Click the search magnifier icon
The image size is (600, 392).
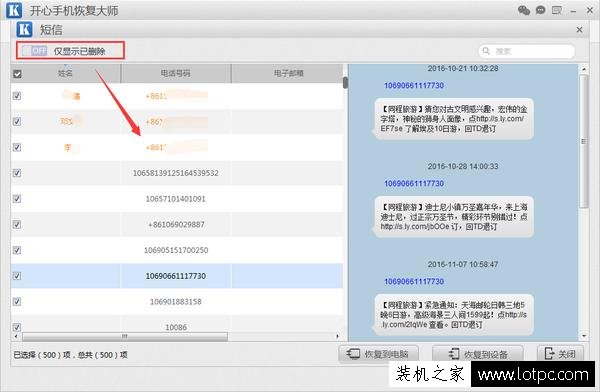click(486, 51)
